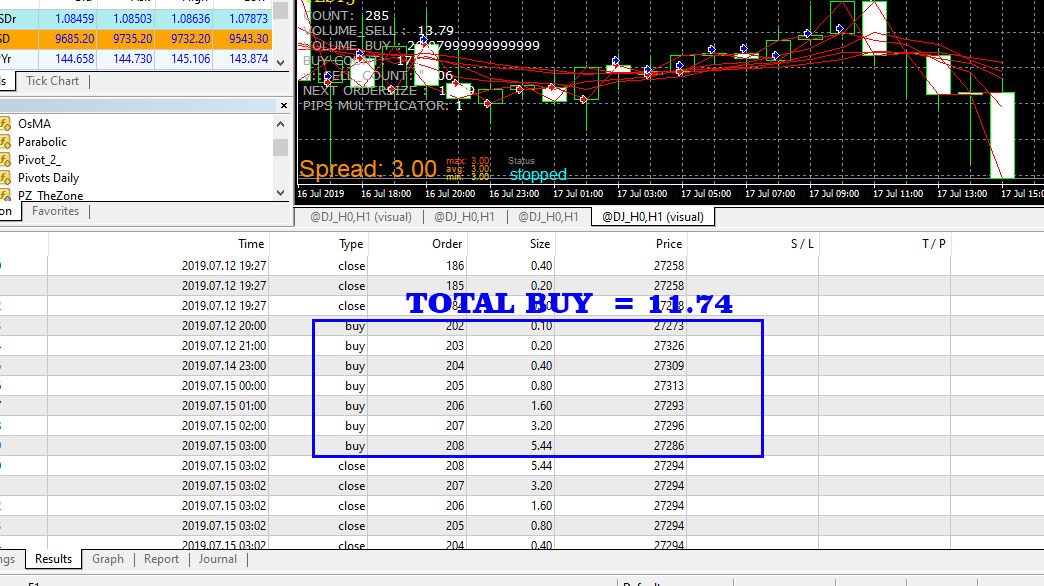
Task: Click the OsMA indicator icon
Action: coord(5,124)
